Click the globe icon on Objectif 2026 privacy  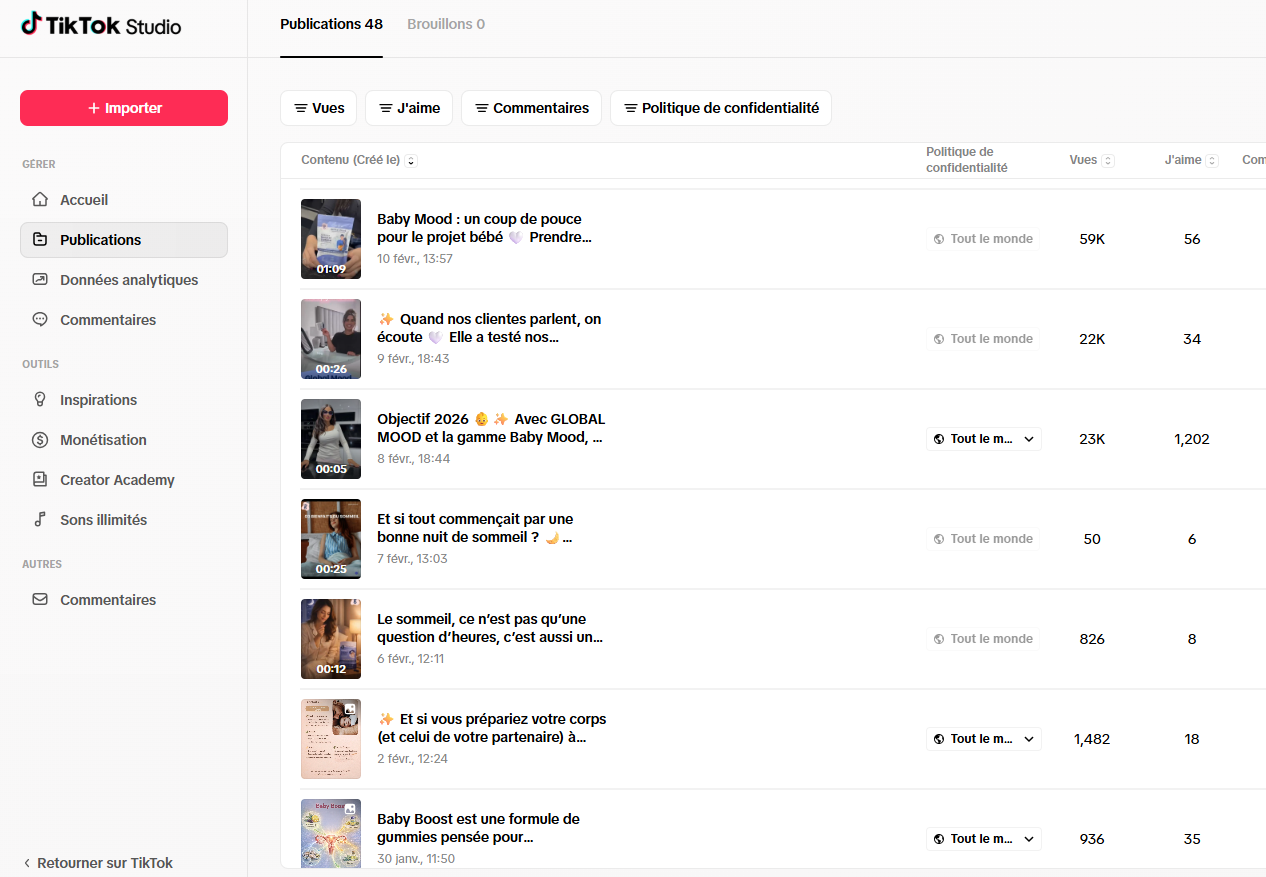tap(939, 439)
